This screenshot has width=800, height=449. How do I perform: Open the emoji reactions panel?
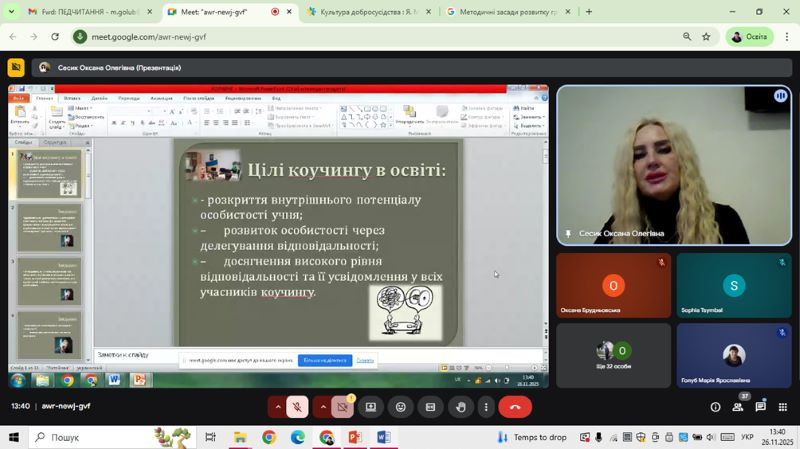point(401,407)
